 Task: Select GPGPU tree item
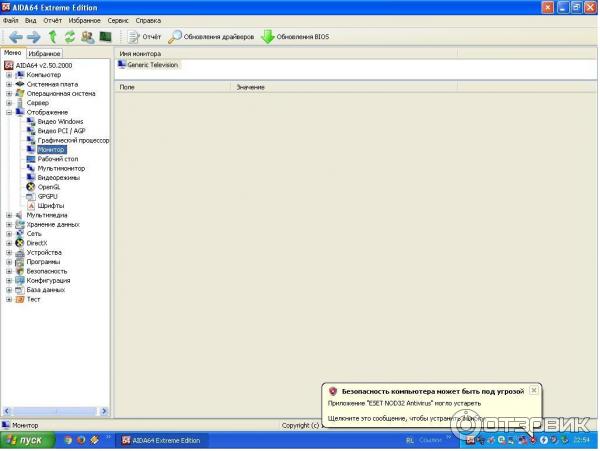click(x=47, y=197)
